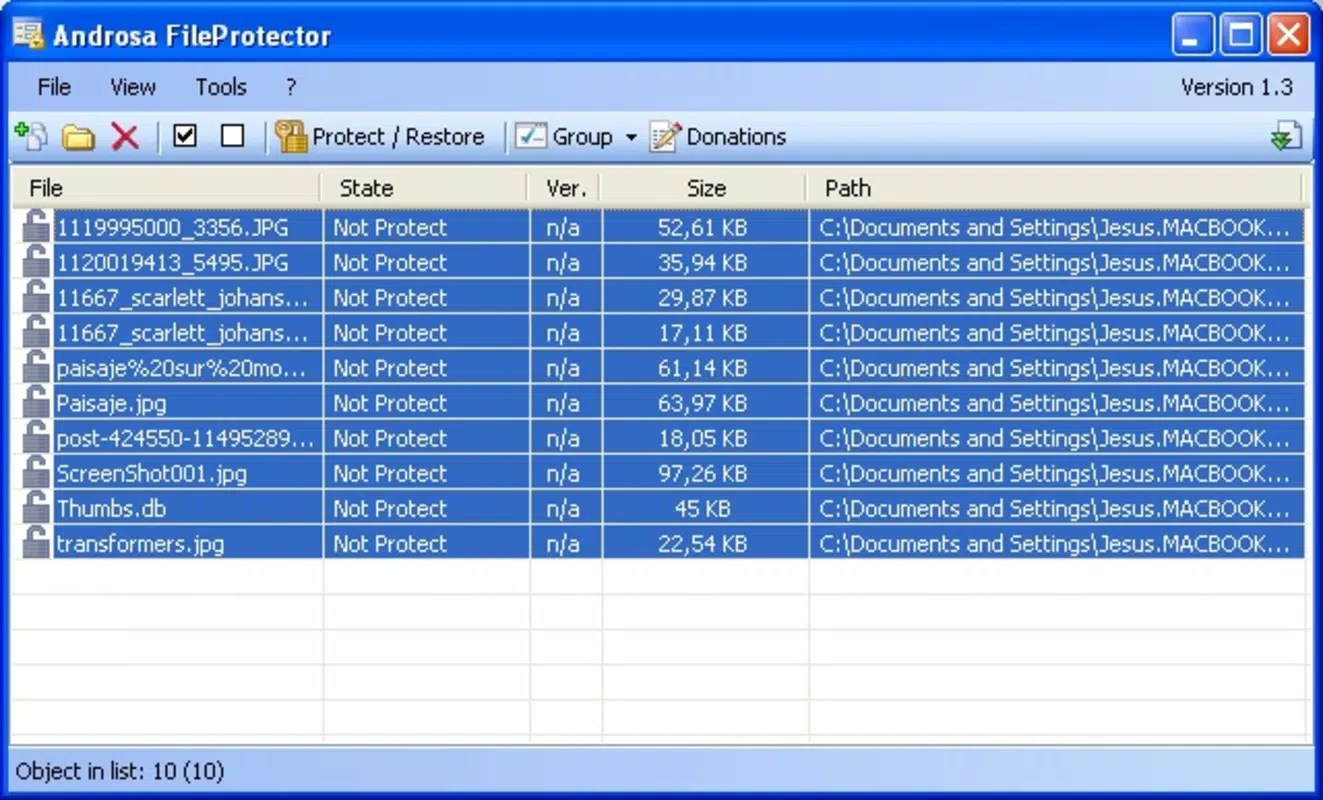Click padlock icon of 1119995000_3356.JPG row
The width and height of the screenshot is (1323, 800).
[36, 226]
